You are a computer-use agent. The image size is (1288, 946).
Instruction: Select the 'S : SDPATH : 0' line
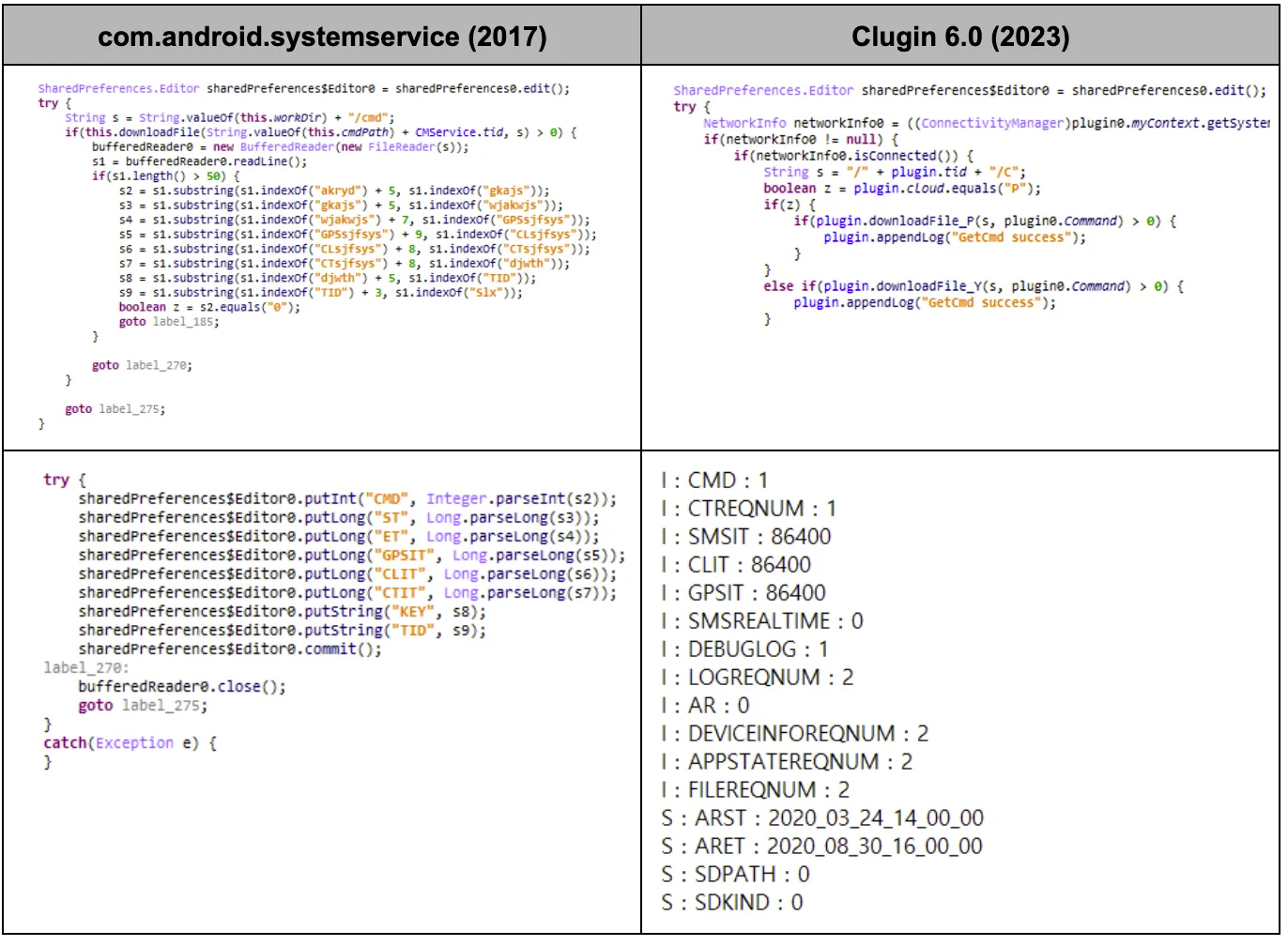735,875
